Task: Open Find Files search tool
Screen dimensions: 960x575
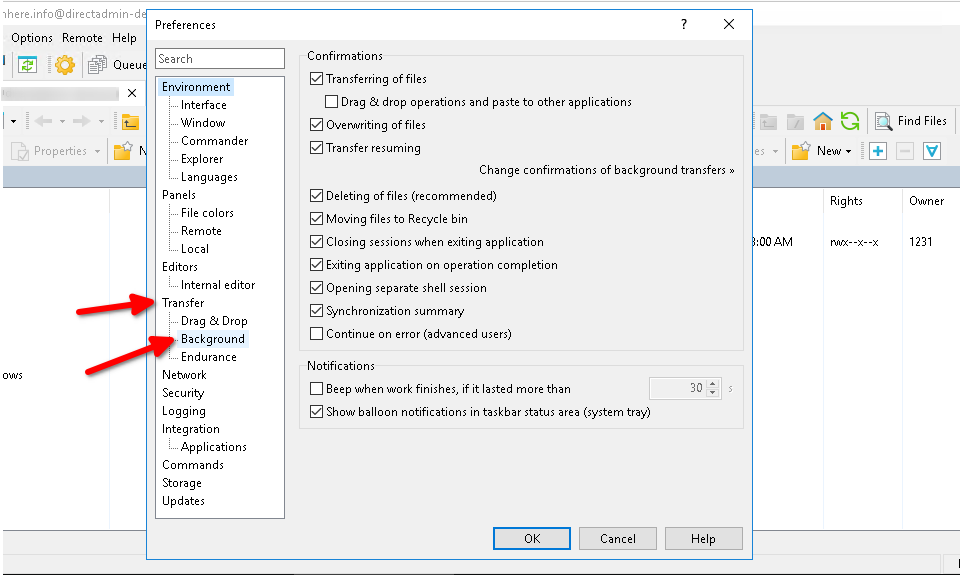Action: click(x=911, y=122)
